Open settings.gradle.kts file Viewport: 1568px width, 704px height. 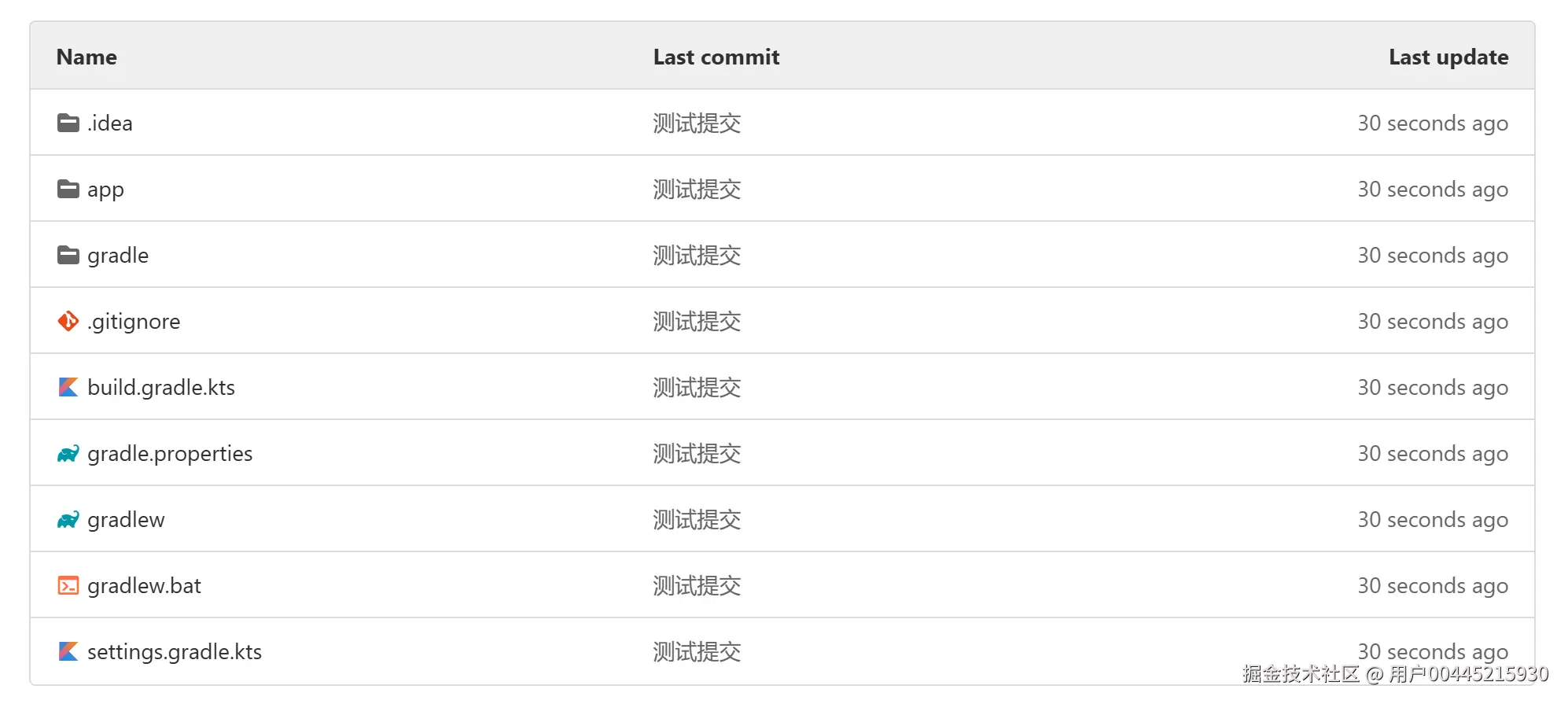pos(175,652)
